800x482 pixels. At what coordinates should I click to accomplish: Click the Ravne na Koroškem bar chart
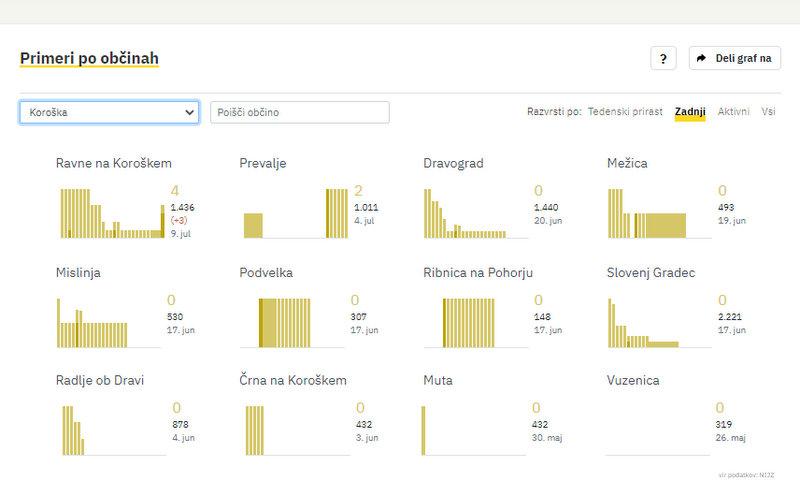click(110, 212)
